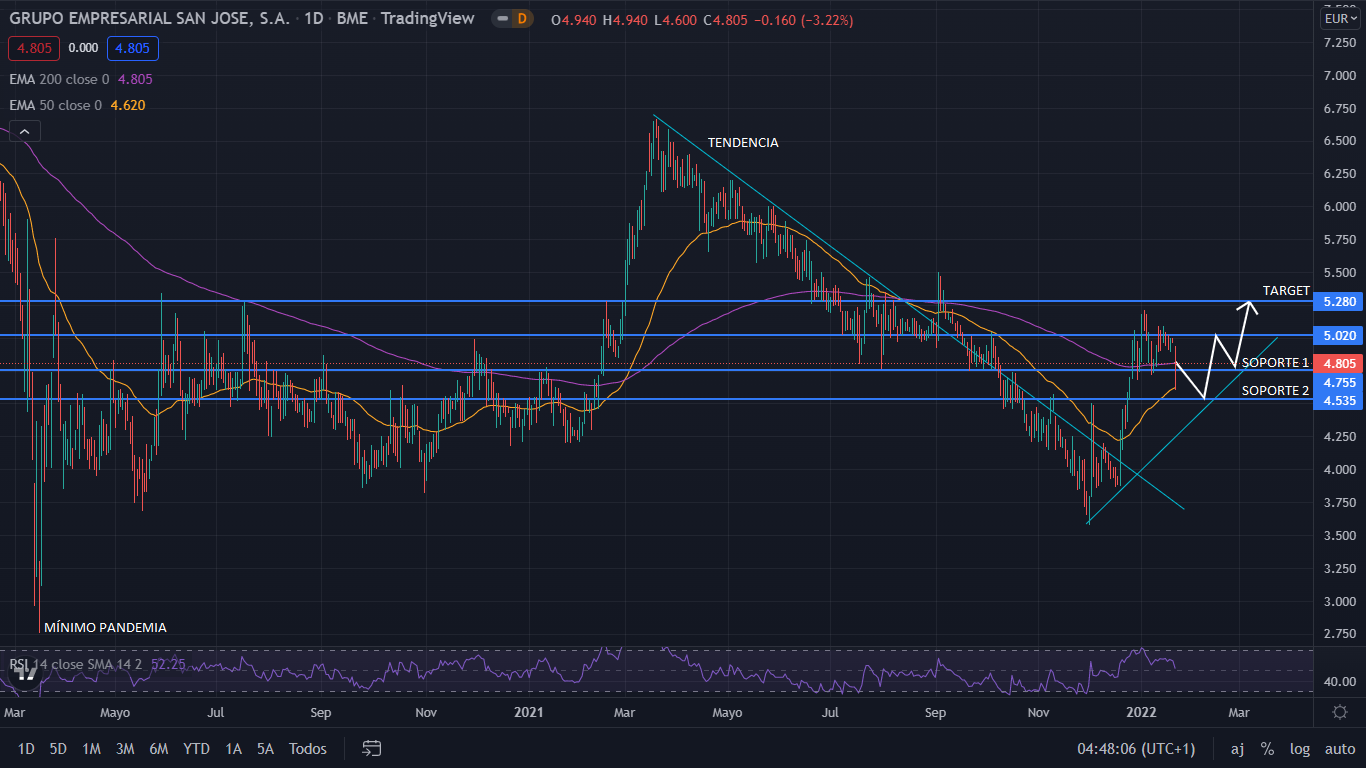Switch to the YTD range
The height and width of the screenshot is (768, 1366).
(196, 748)
